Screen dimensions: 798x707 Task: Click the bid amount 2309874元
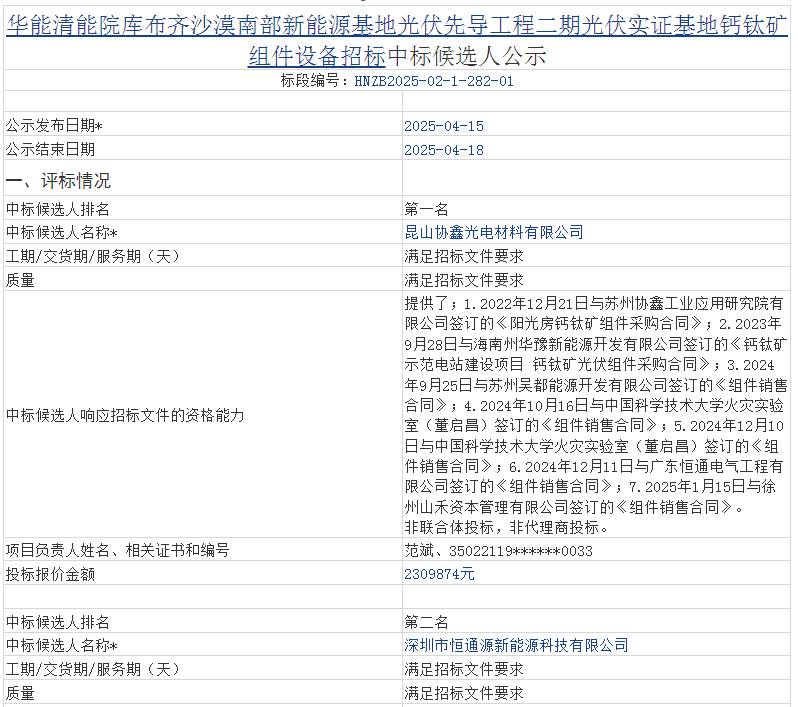pyautogui.click(x=439, y=574)
